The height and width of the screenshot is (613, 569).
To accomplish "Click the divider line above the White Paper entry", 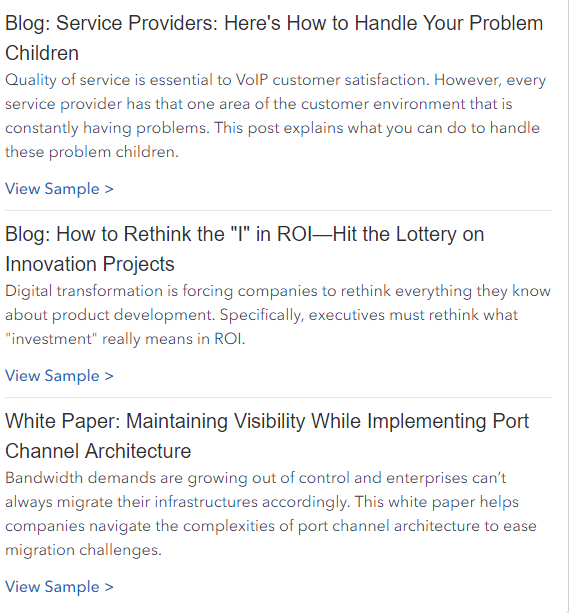I will tap(278, 398).
